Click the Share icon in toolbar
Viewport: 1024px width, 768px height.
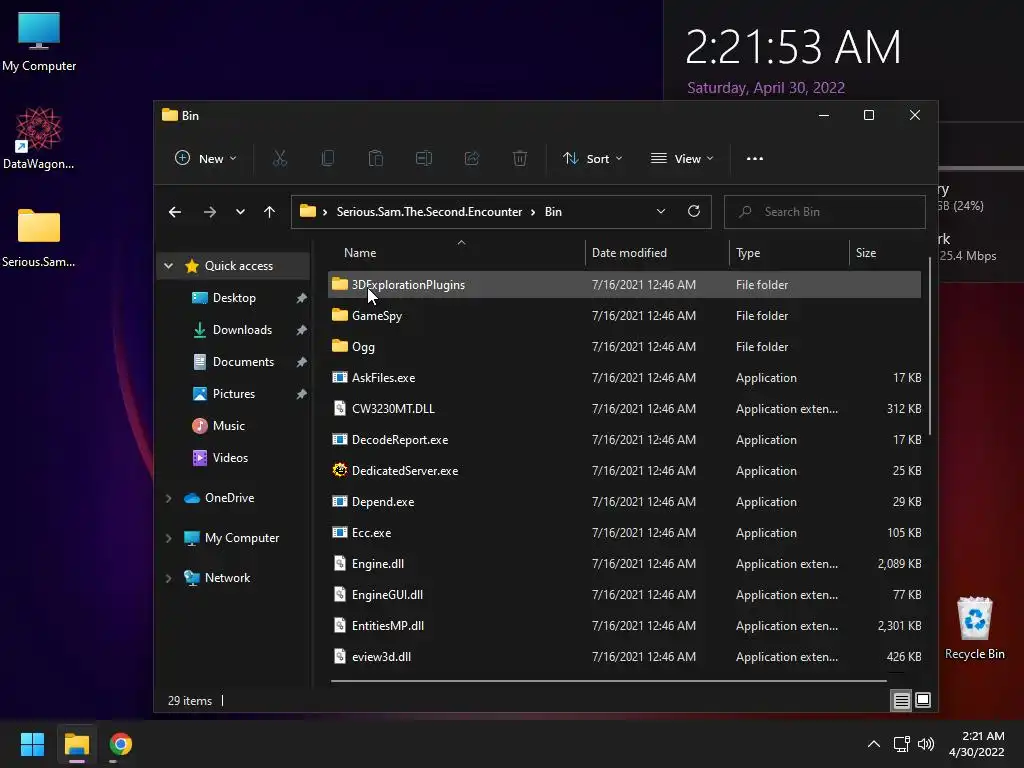tap(472, 158)
